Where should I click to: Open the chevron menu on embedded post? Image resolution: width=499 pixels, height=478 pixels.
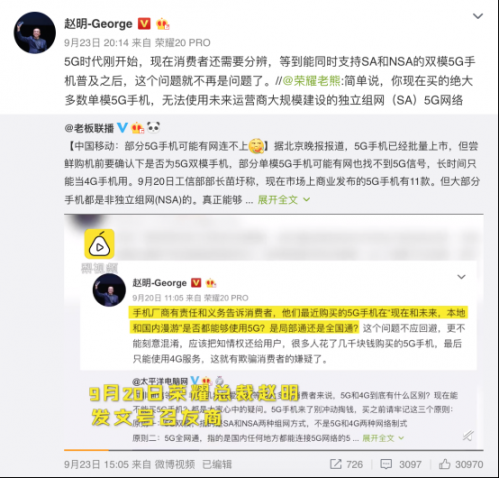click(x=461, y=277)
